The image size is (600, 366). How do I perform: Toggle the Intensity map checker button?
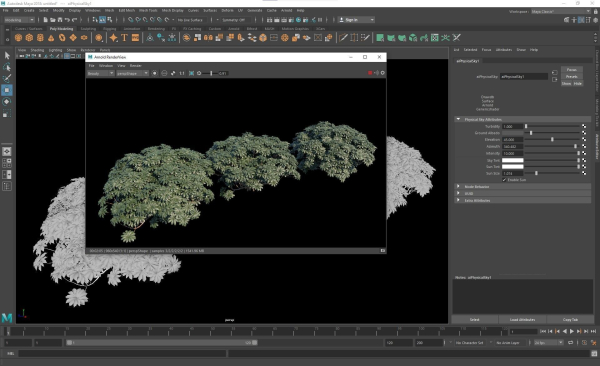[x=584, y=153]
